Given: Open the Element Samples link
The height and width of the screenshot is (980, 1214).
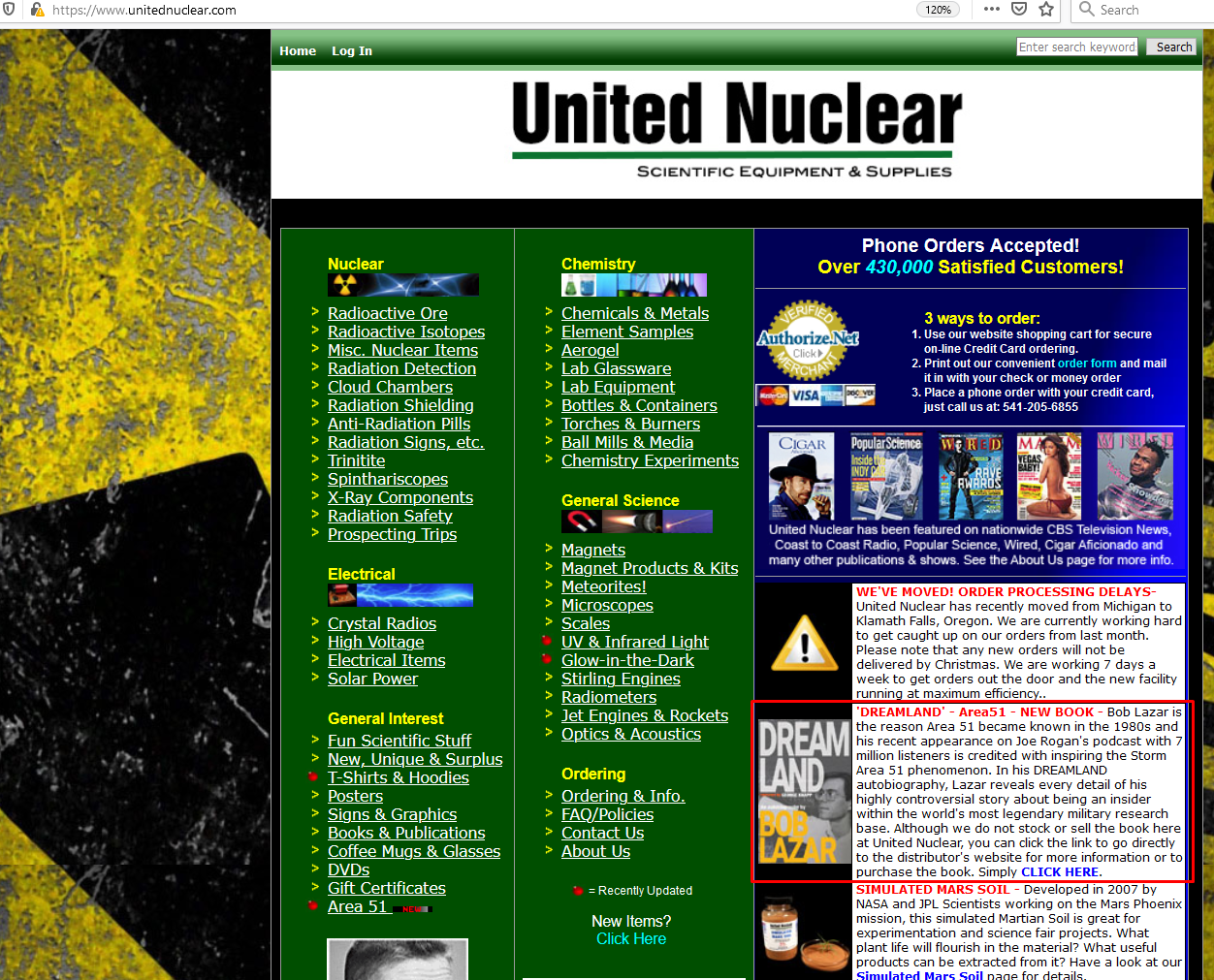Looking at the screenshot, I should click(627, 332).
